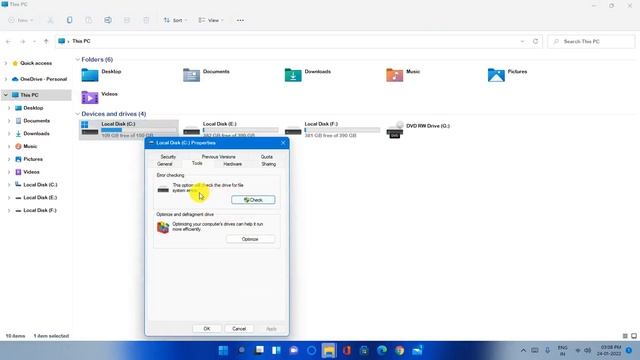Open Microsoft Edge from the taskbar
The height and width of the screenshot is (360, 640).
pos(382,350)
